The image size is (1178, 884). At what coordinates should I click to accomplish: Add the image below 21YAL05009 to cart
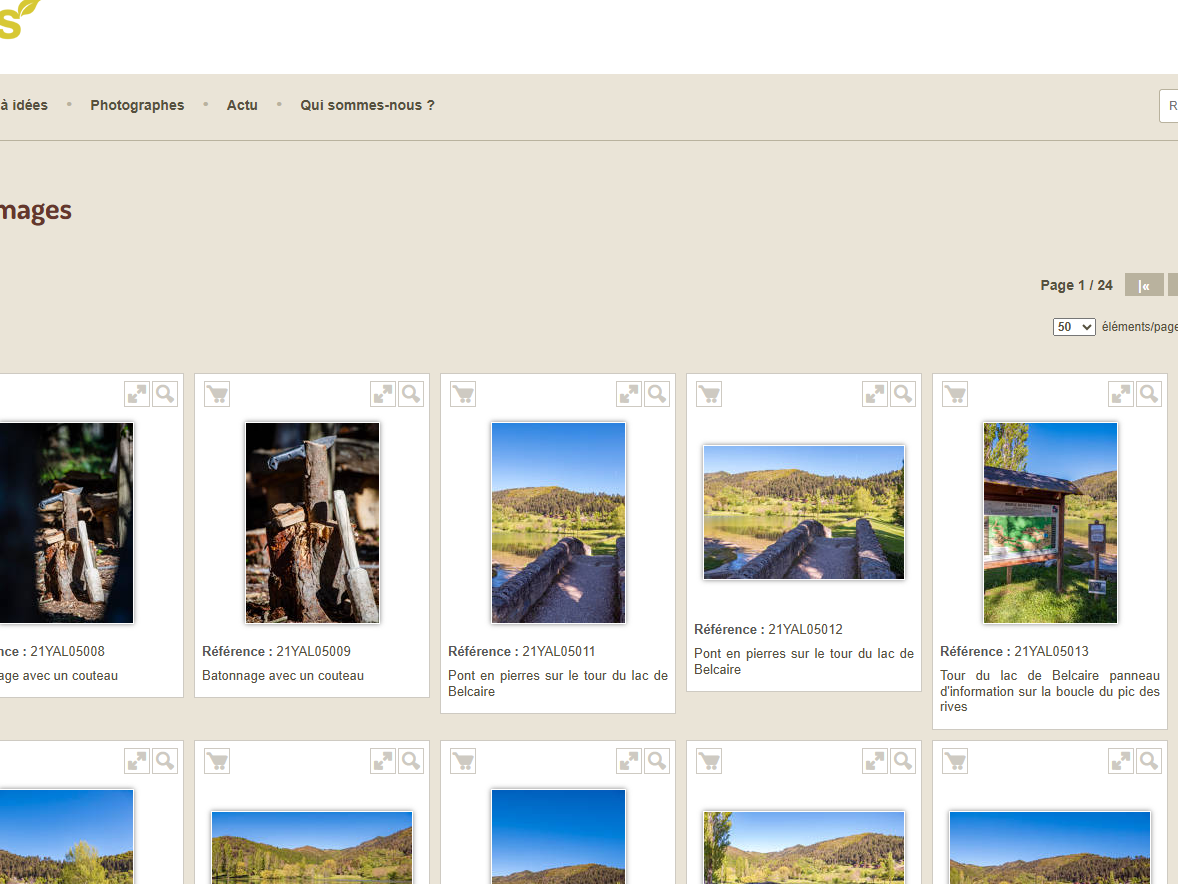pyautogui.click(x=217, y=761)
